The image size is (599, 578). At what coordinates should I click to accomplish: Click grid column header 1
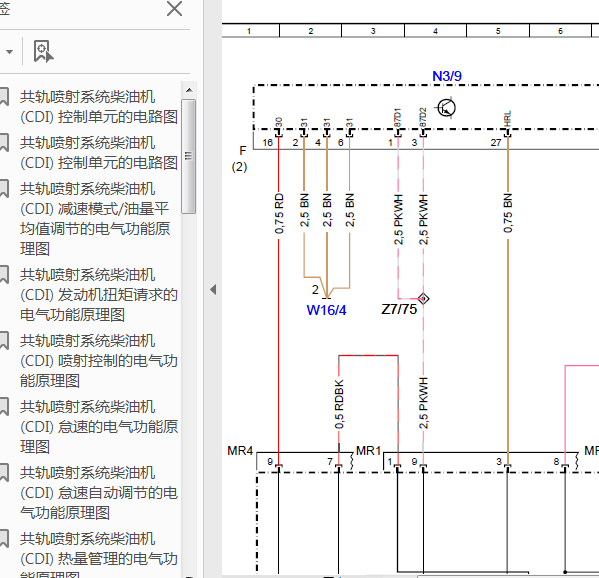pyautogui.click(x=249, y=31)
